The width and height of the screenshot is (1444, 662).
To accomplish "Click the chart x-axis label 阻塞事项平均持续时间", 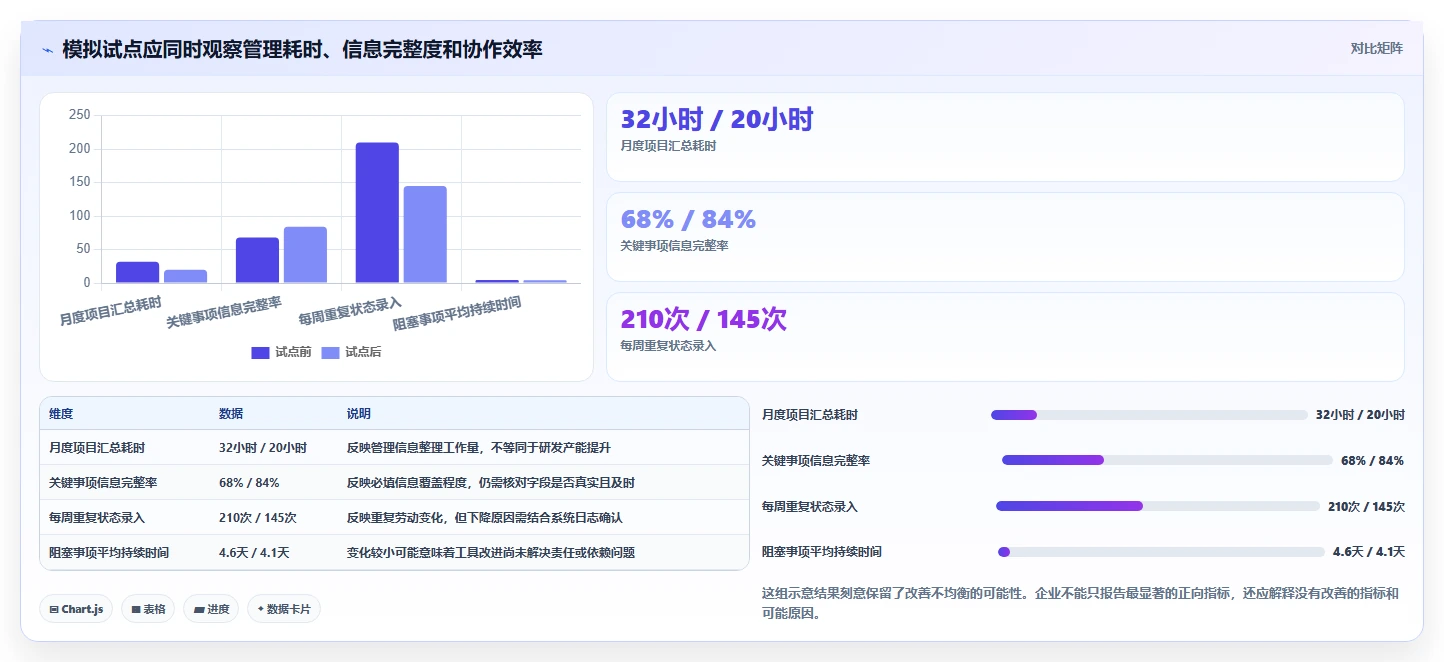I will click(x=457, y=313).
